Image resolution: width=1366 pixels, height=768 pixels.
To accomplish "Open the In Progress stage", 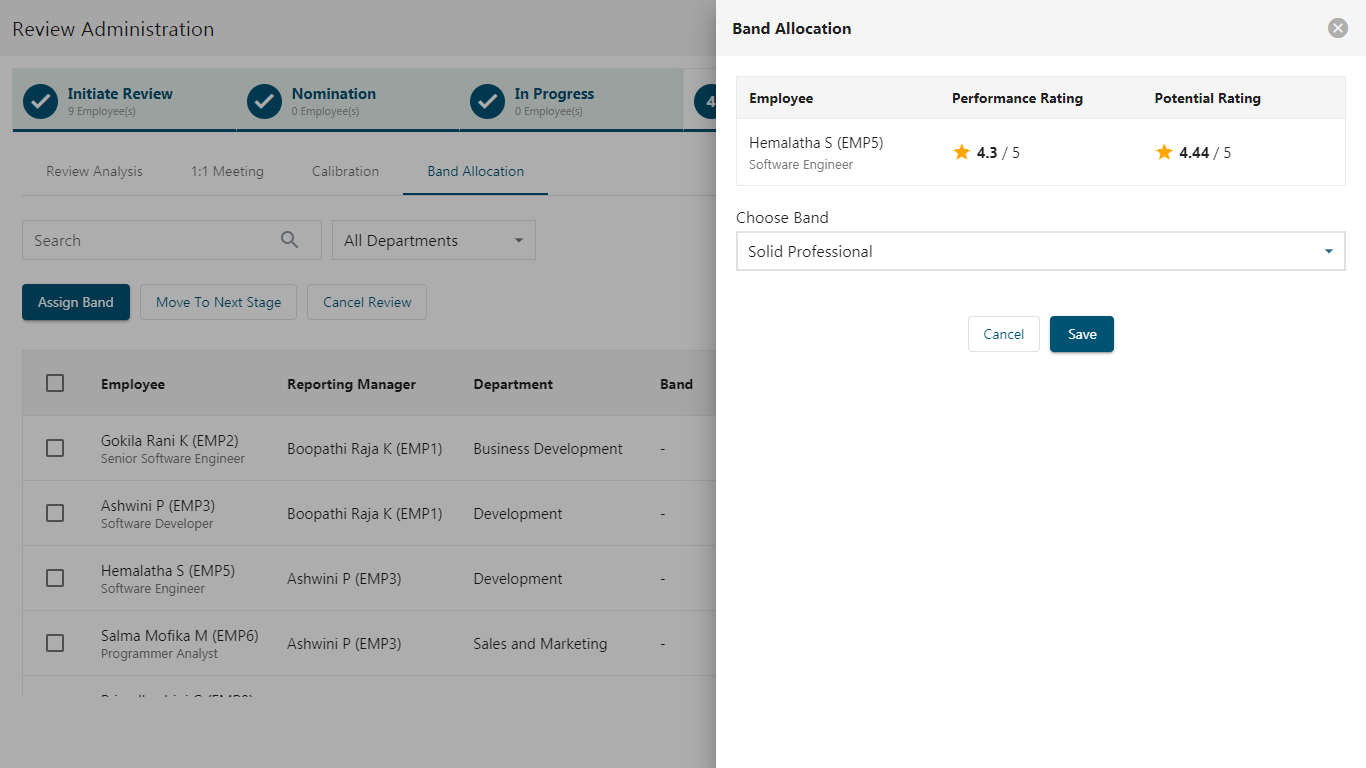I will tap(572, 100).
